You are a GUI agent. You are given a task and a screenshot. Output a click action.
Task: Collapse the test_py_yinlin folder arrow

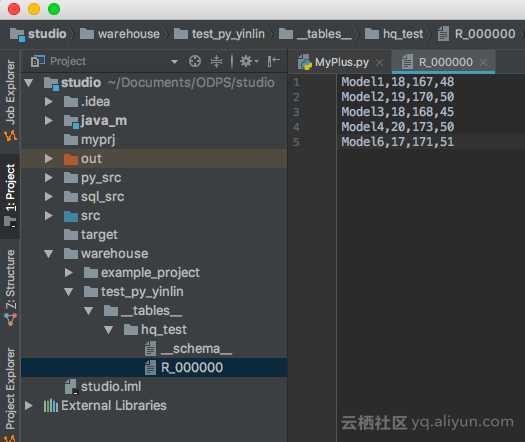pyautogui.click(x=69, y=292)
